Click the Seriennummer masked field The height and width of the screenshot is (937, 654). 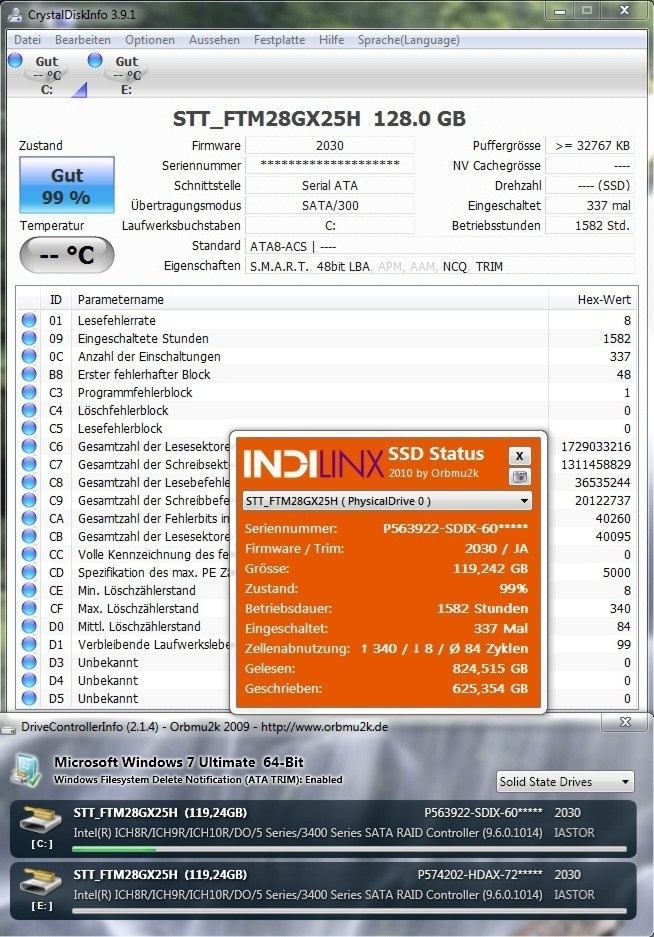[x=329, y=165]
